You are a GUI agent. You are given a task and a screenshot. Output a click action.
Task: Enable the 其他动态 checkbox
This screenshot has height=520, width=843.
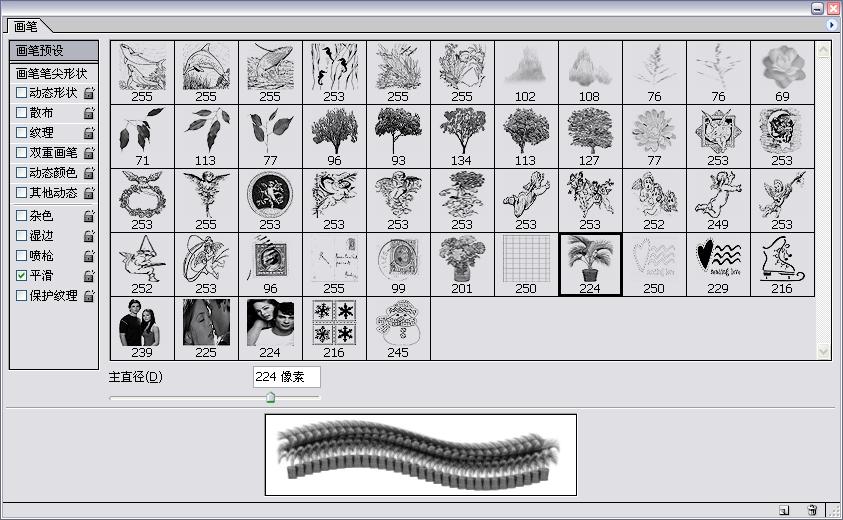point(22,192)
